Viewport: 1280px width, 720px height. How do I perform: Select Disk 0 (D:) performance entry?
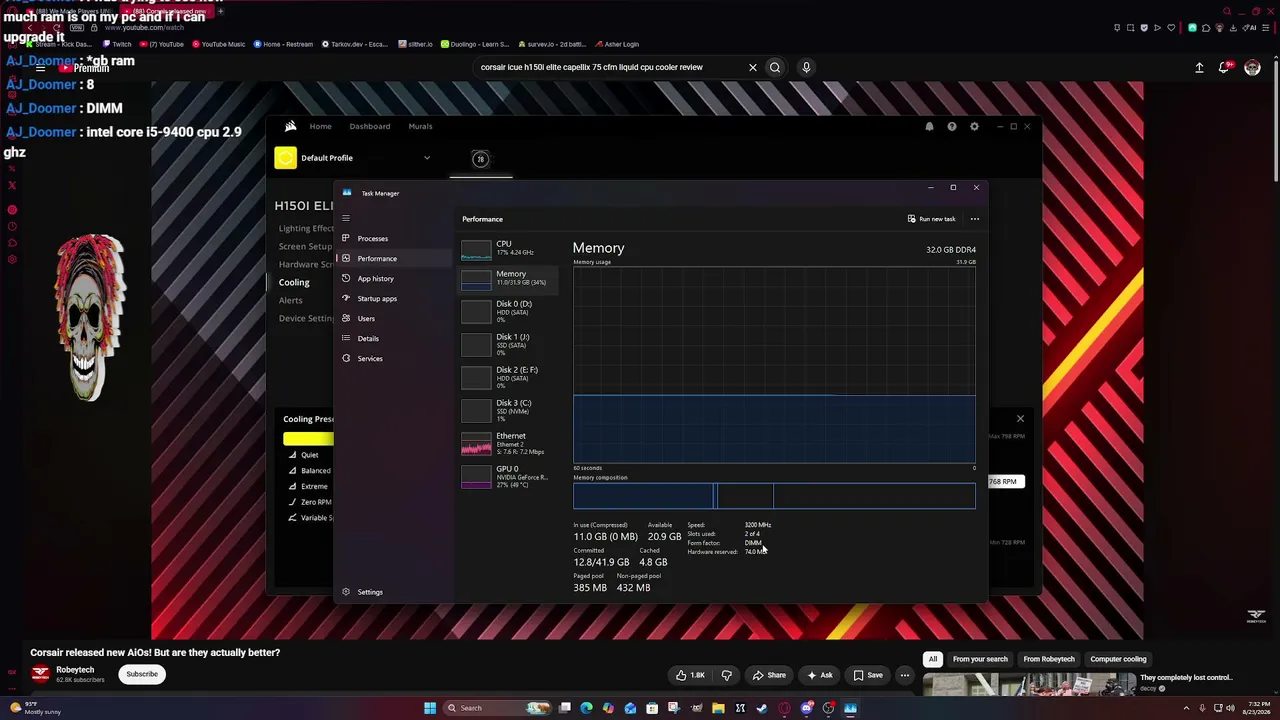point(508,311)
